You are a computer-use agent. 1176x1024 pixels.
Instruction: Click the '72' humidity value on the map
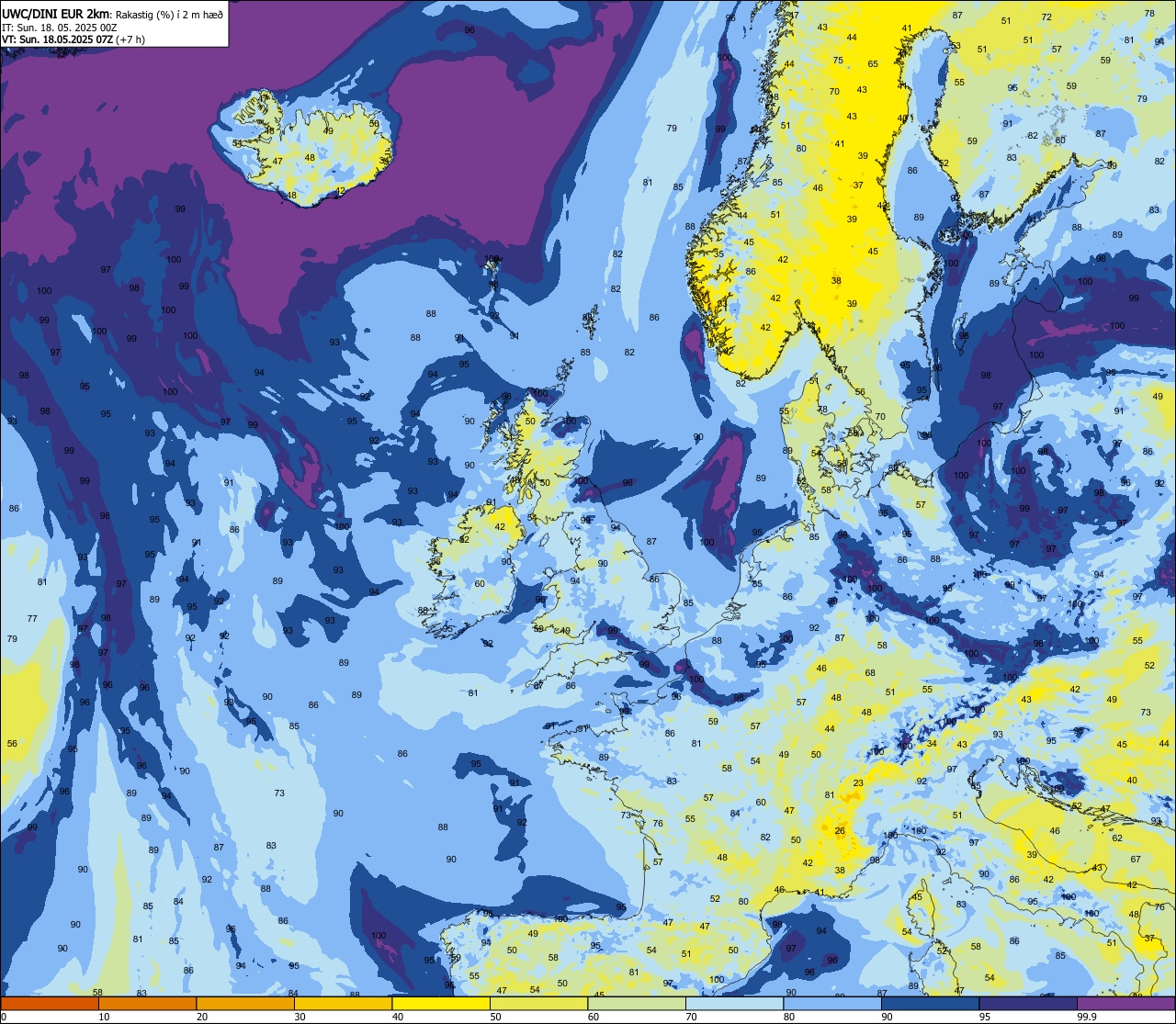(1046, 17)
